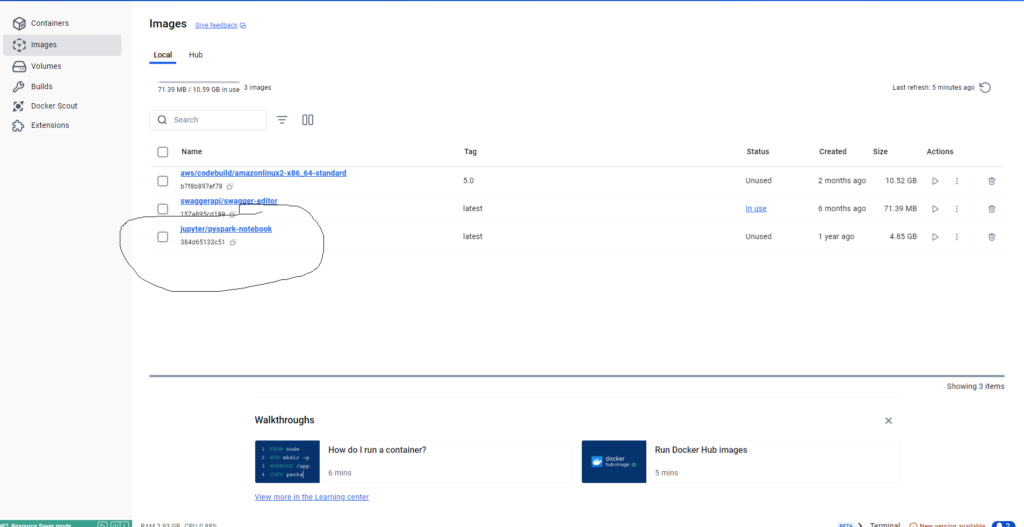Open the Containers section icon
The image size is (1024, 527).
tap(19, 24)
